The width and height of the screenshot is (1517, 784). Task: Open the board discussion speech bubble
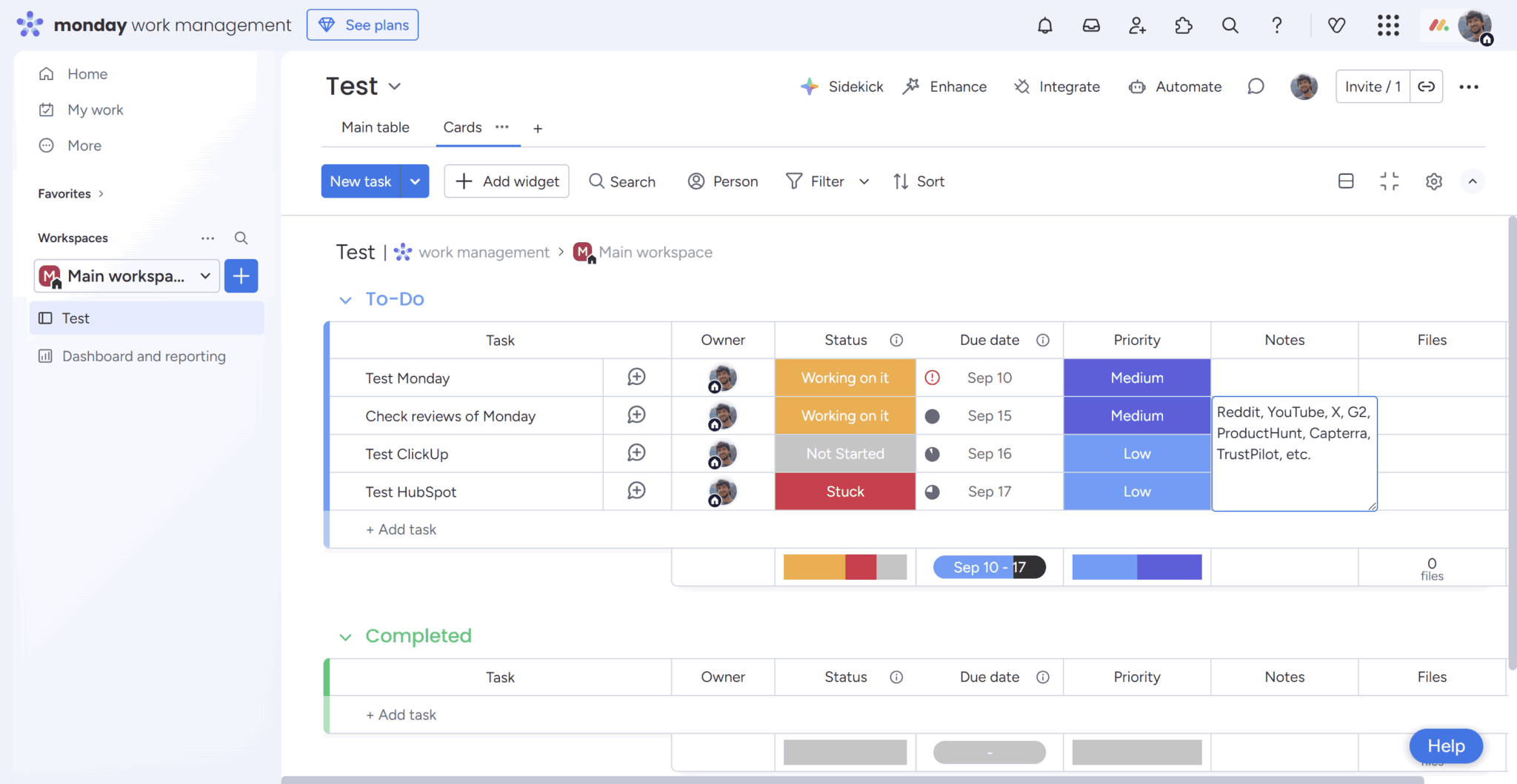click(1256, 87)
